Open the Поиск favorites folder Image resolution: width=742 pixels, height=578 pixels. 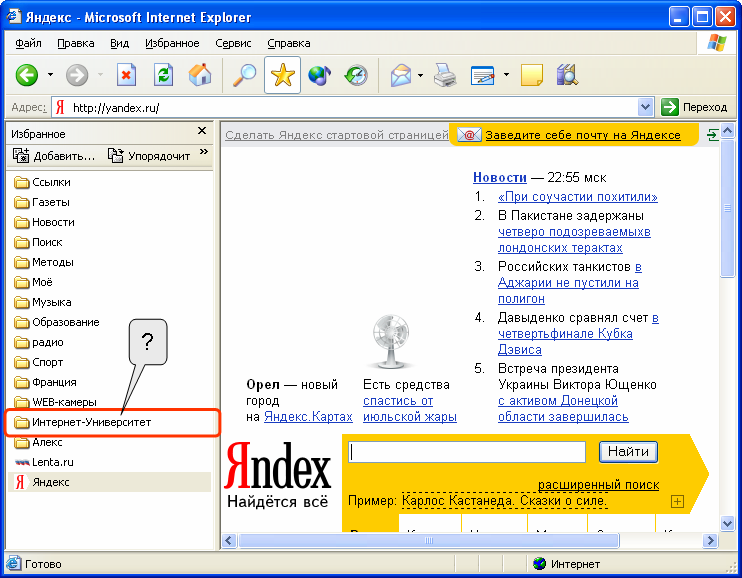(x=38, y=242)
